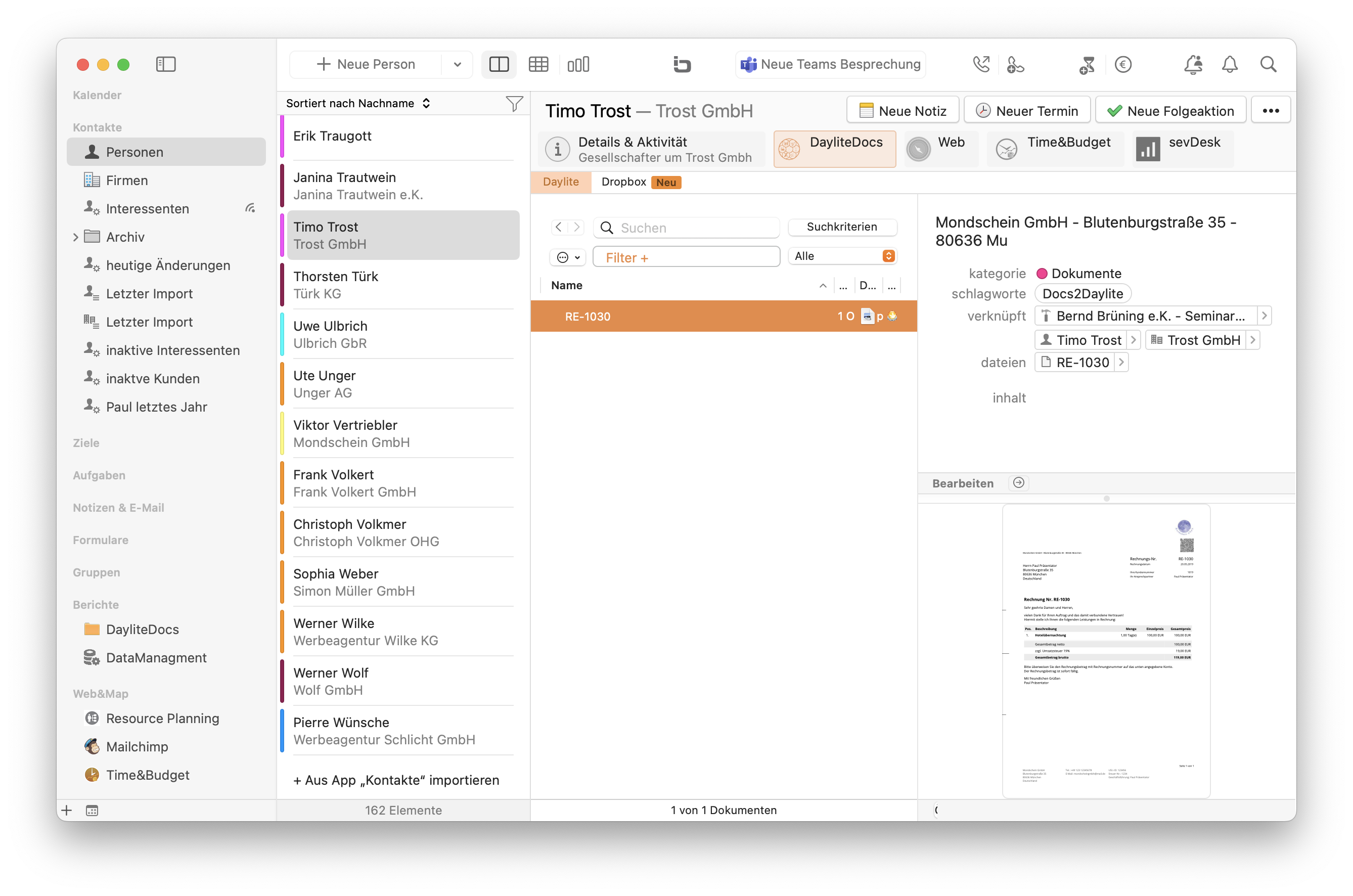This screenshot has height=896, width=1353.
Task: Open the Web tab
Action: [x=940, y=149]
